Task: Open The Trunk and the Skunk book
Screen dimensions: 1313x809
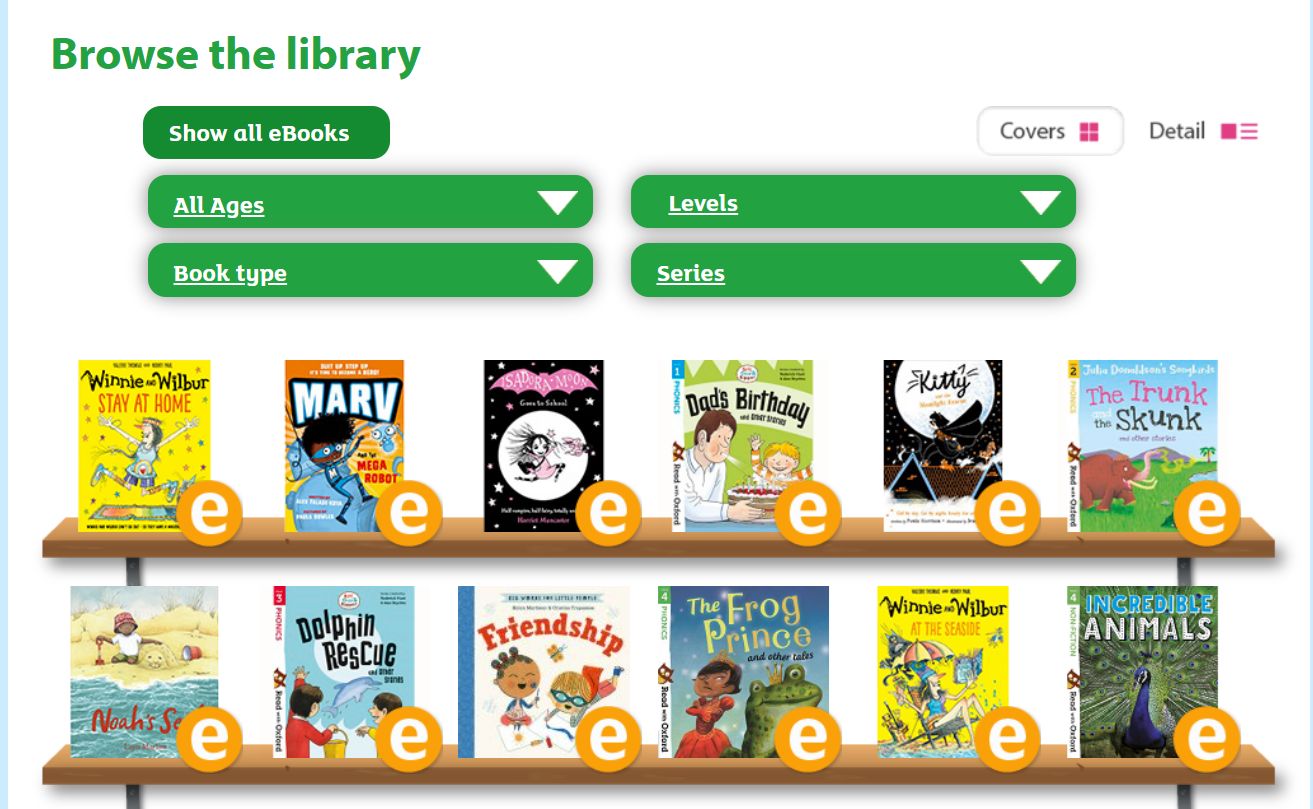Action: [1140, 430]
